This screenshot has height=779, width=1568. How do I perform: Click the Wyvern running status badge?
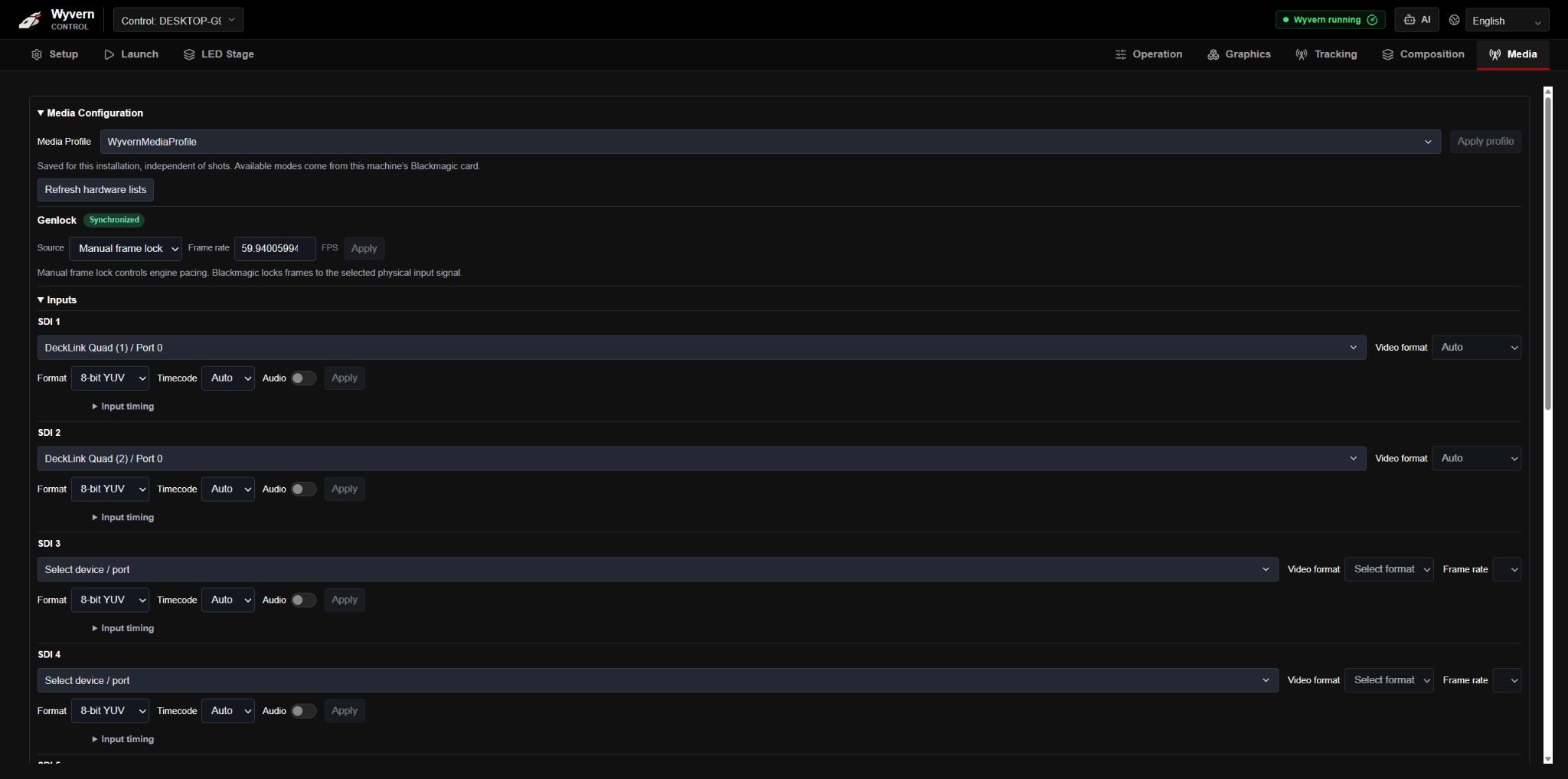(1331, 20)
